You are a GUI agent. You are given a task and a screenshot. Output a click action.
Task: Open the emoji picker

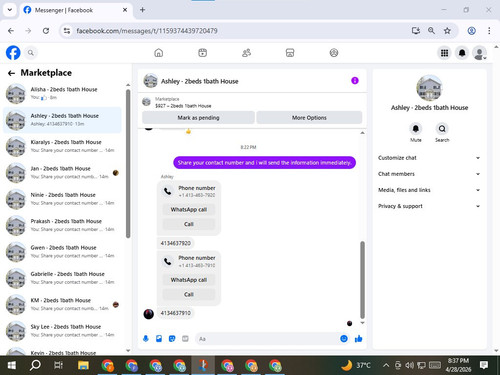[344, 339]
